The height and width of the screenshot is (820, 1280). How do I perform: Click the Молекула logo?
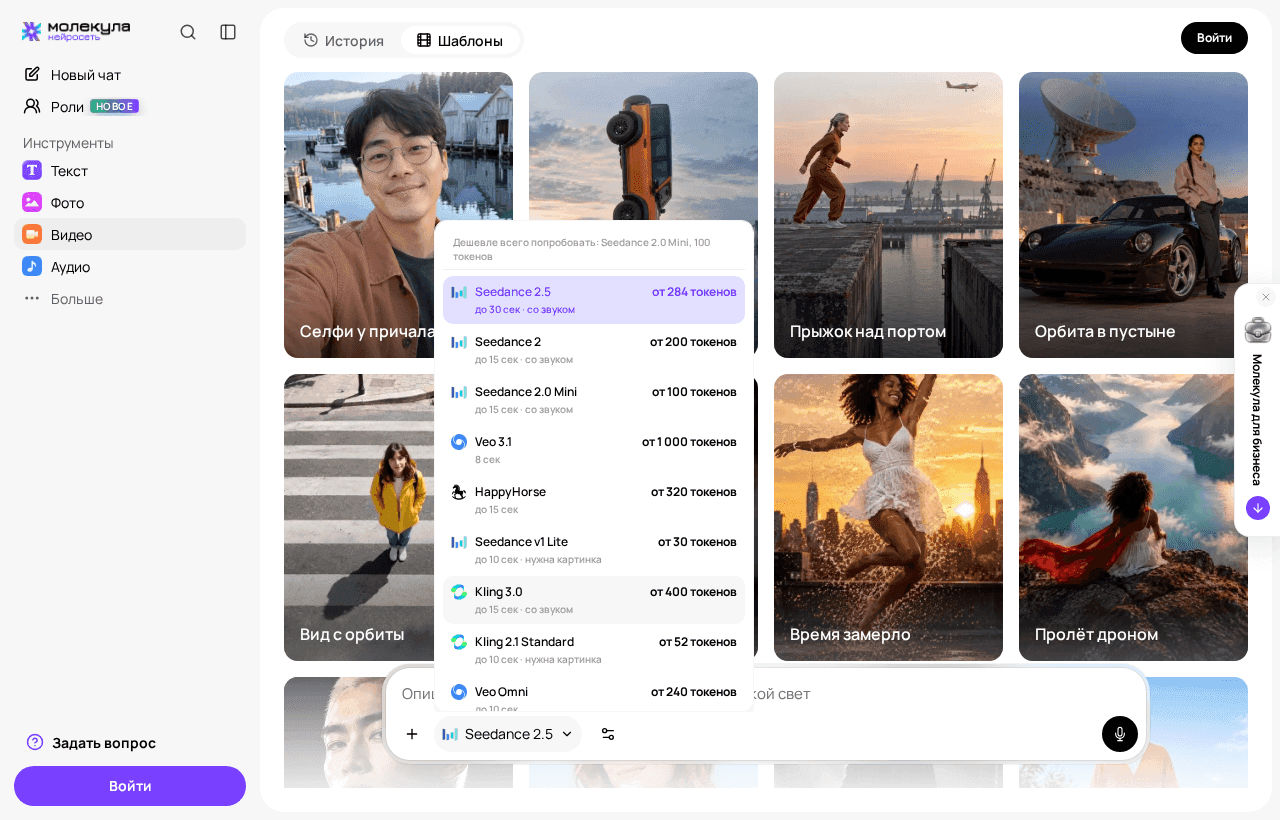coord(76,31)
